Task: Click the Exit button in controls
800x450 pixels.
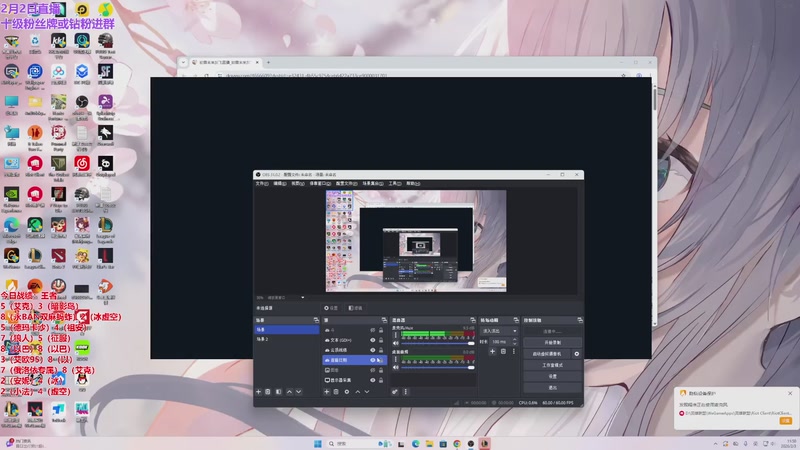Action: (x=553, y=388)
